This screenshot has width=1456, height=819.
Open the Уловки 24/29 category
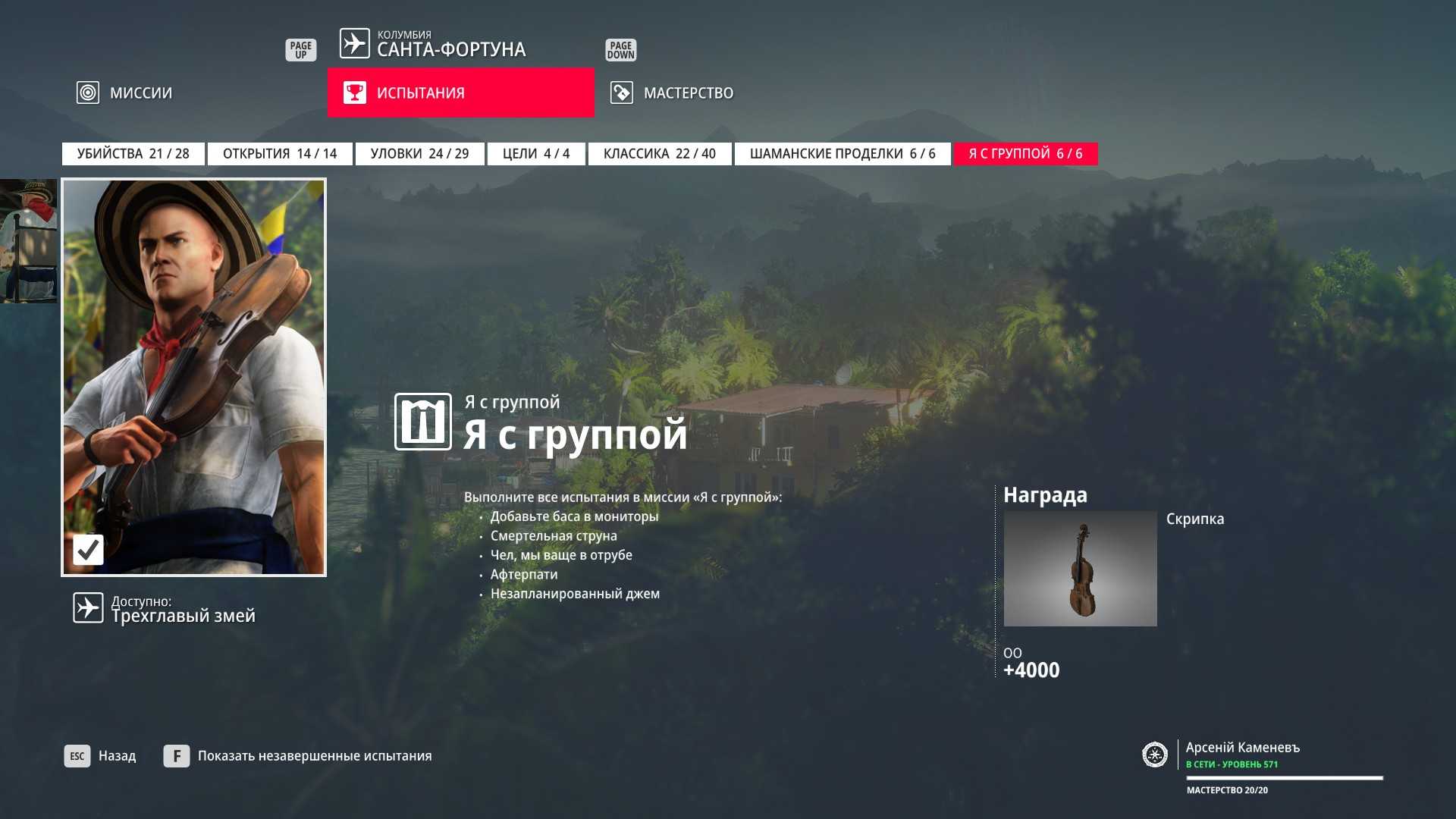coord(419,154)
